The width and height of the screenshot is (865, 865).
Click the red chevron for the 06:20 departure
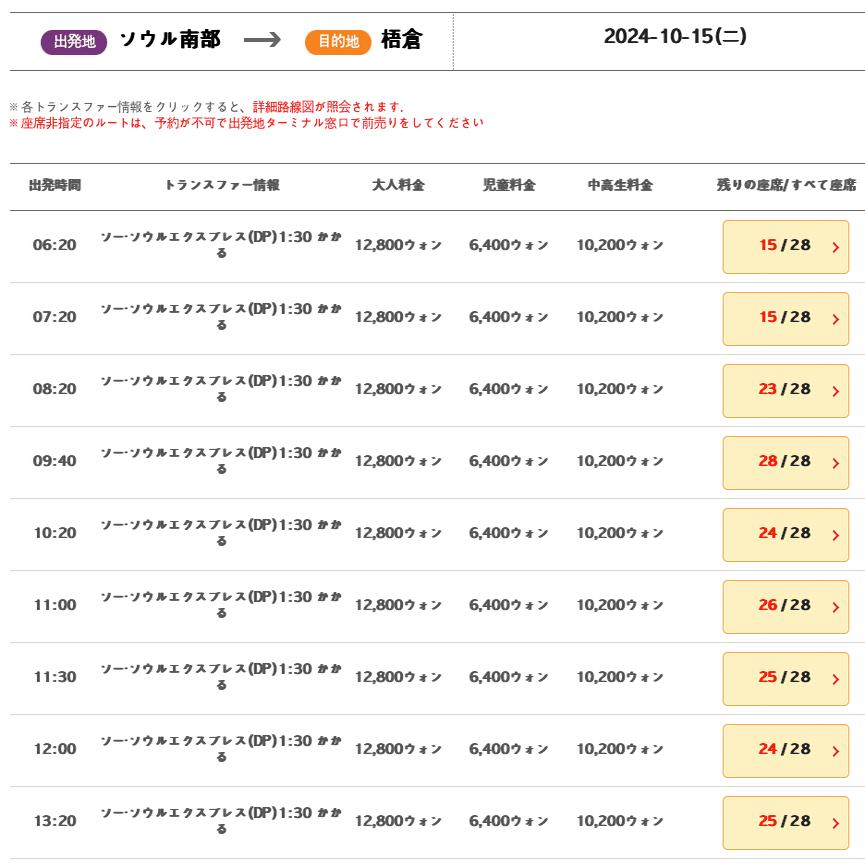click(835, 247)
